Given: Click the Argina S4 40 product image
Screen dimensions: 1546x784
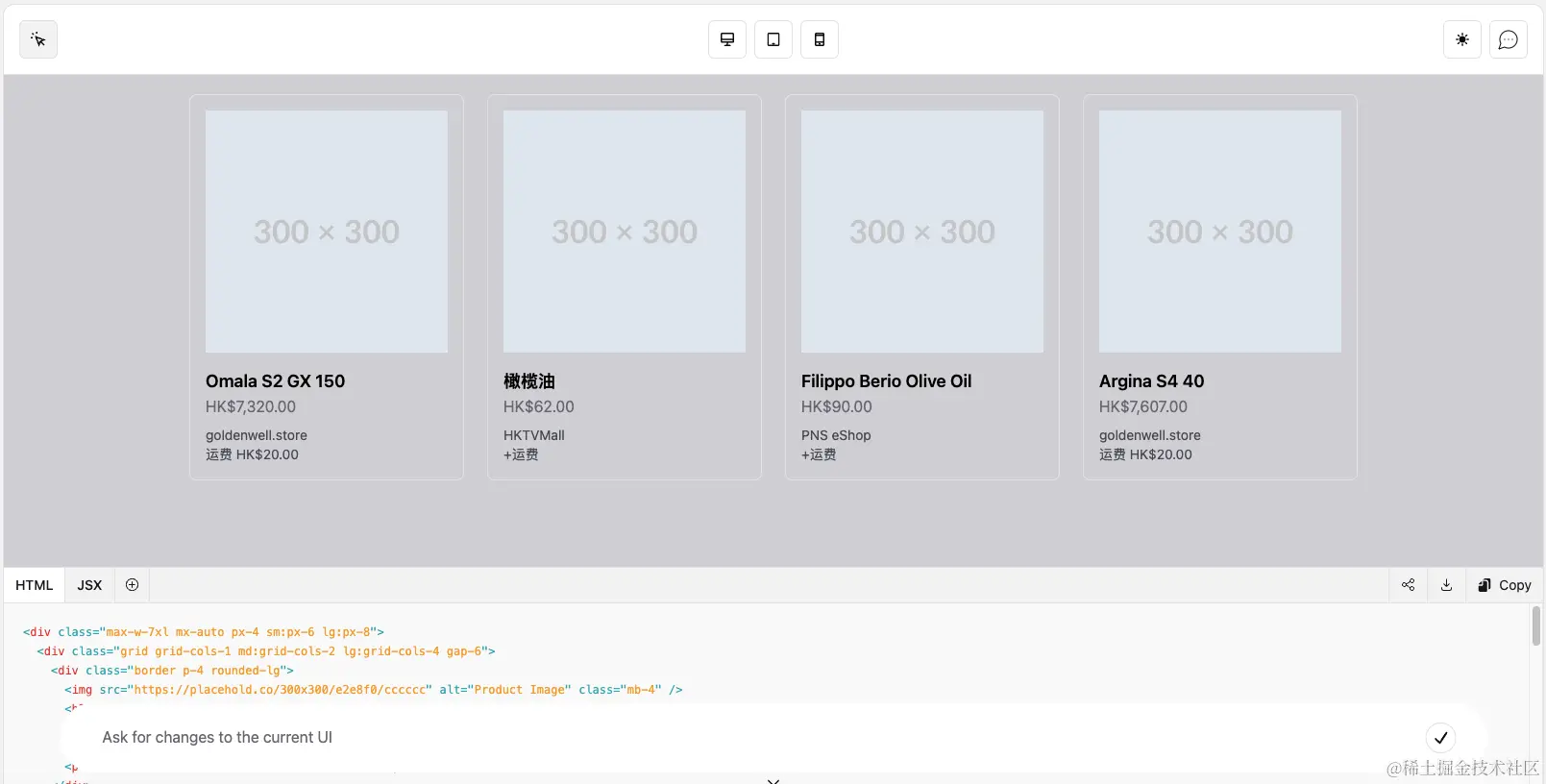Looking at the screenshot, I should click(1220, 232).
